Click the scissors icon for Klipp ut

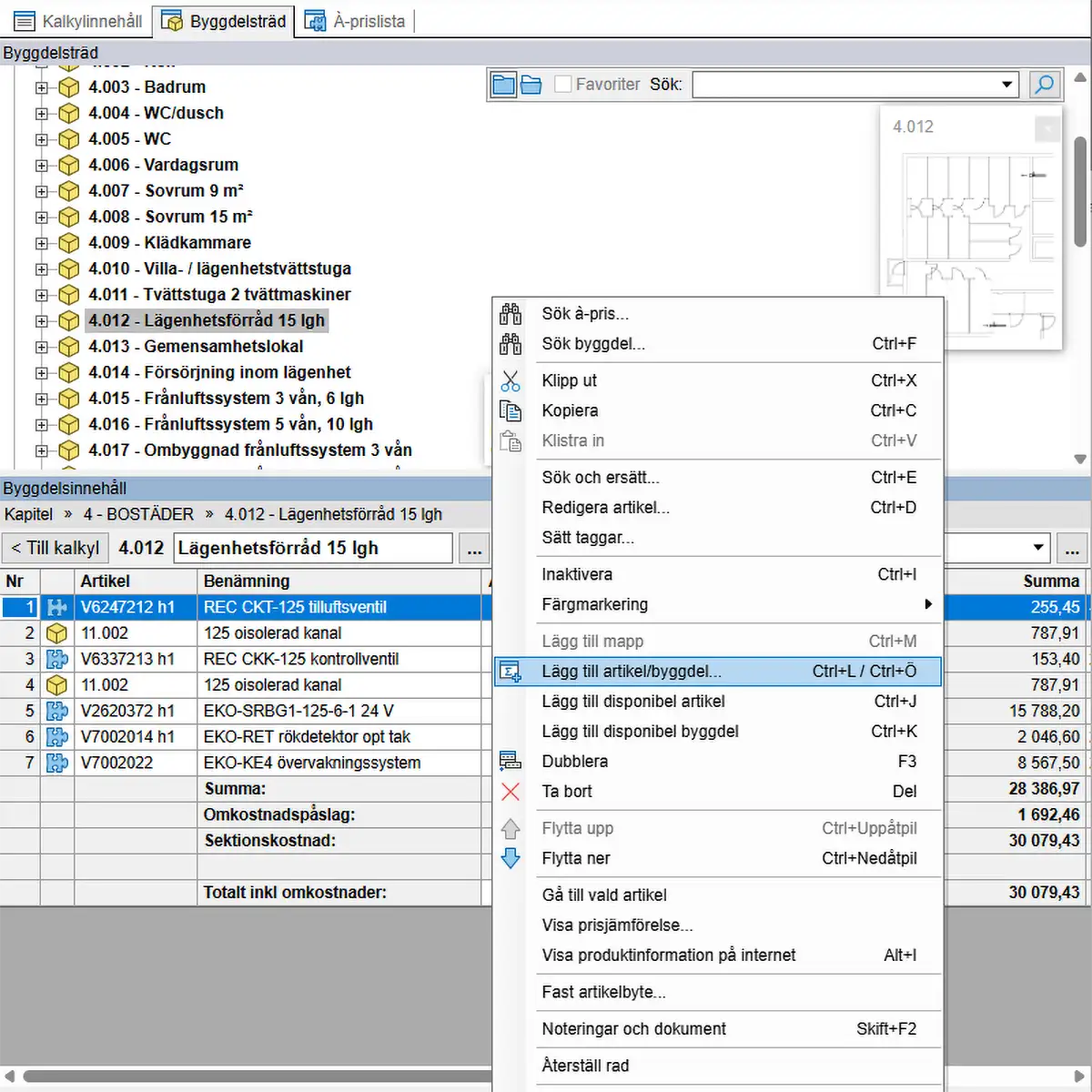[x=511, y=380]
